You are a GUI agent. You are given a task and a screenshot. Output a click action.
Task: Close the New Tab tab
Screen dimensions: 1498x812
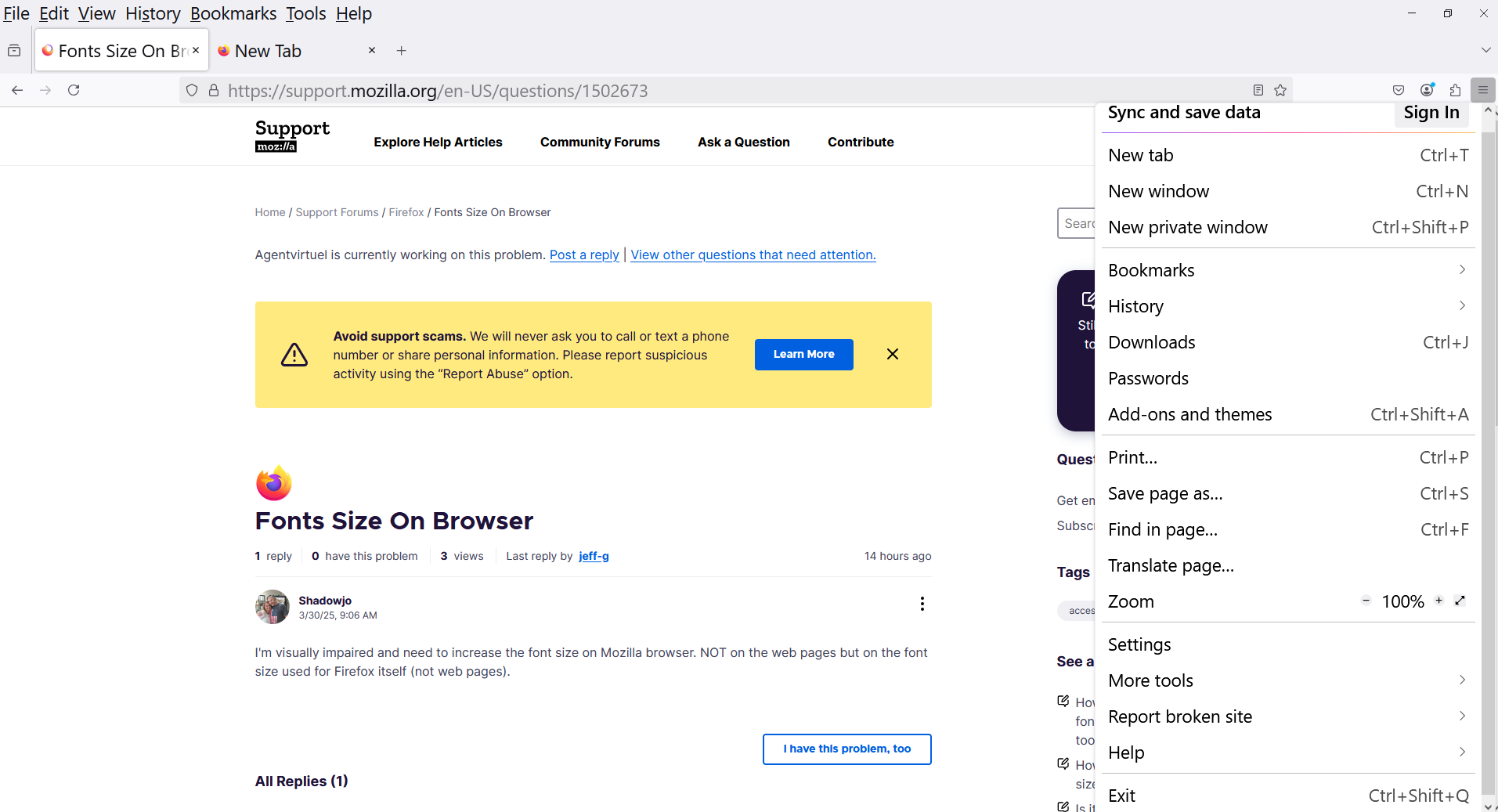(x=372, y=50)
